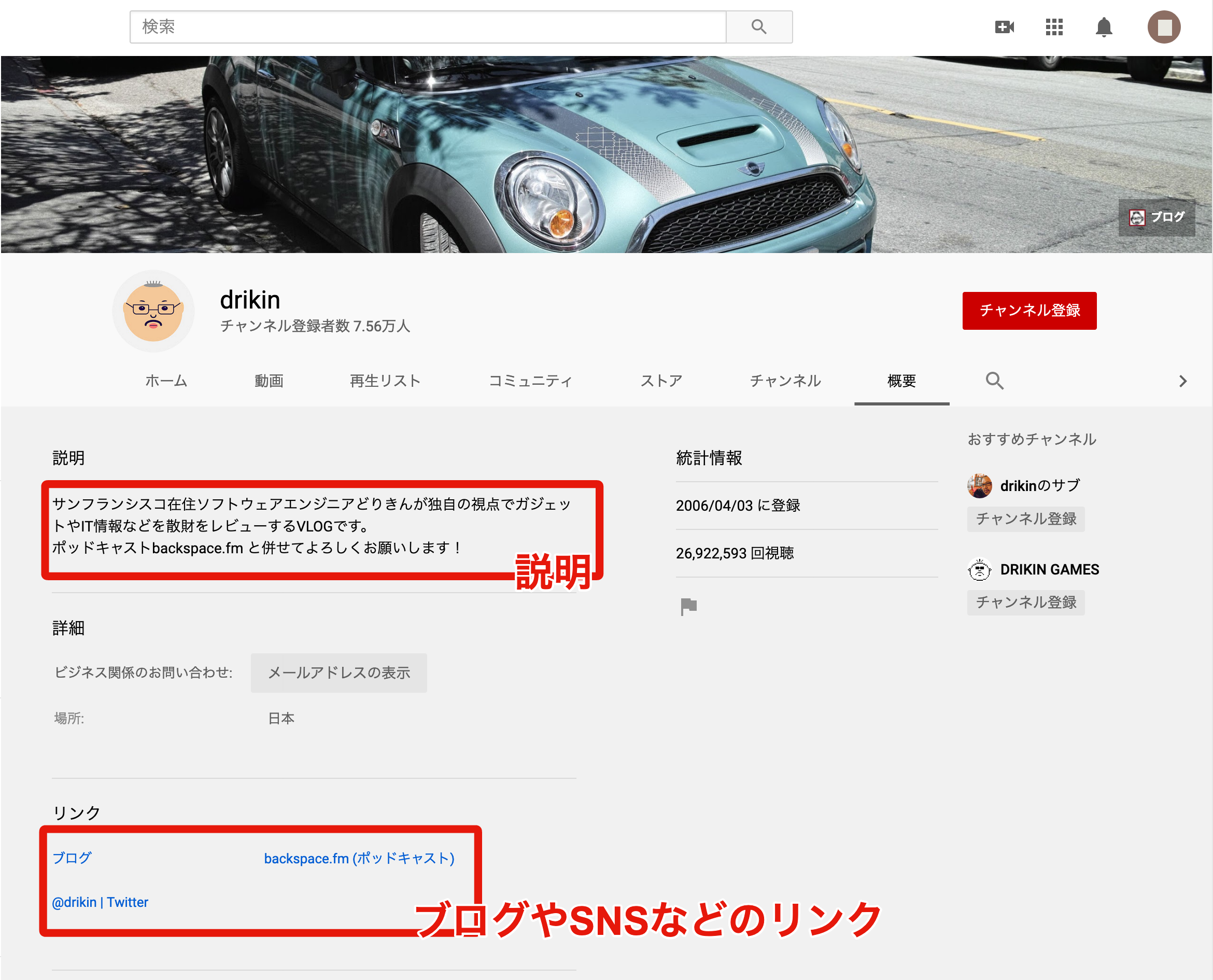Open the DRIKIN GAMES channel name
1213x980 pixels.
[1049, 570]
